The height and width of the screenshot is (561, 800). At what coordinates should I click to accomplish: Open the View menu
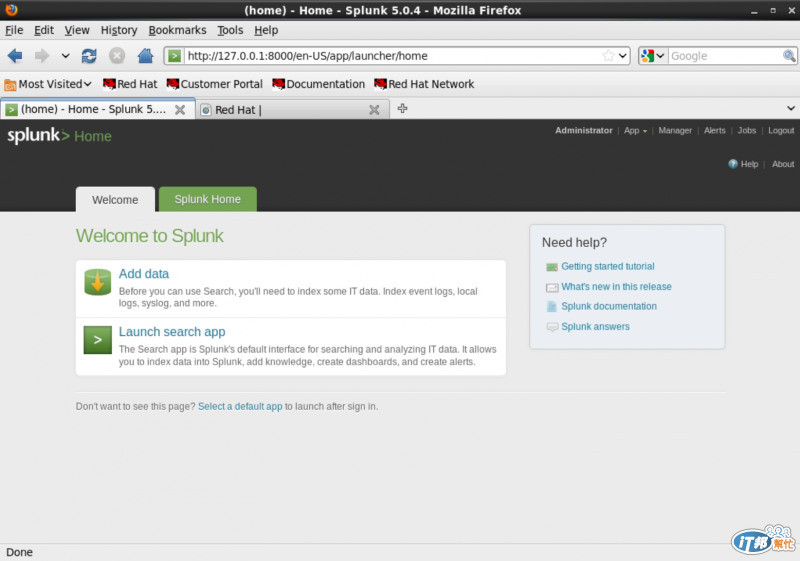[77, 30]
